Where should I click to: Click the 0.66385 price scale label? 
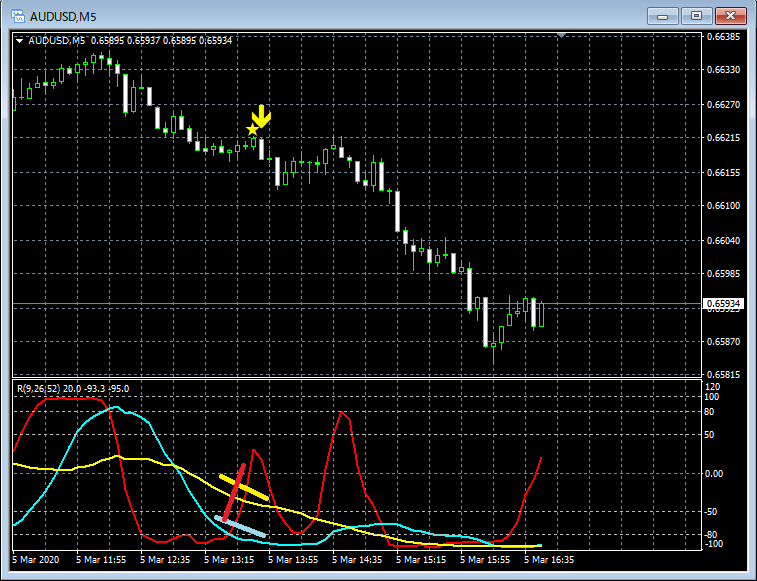723,37
